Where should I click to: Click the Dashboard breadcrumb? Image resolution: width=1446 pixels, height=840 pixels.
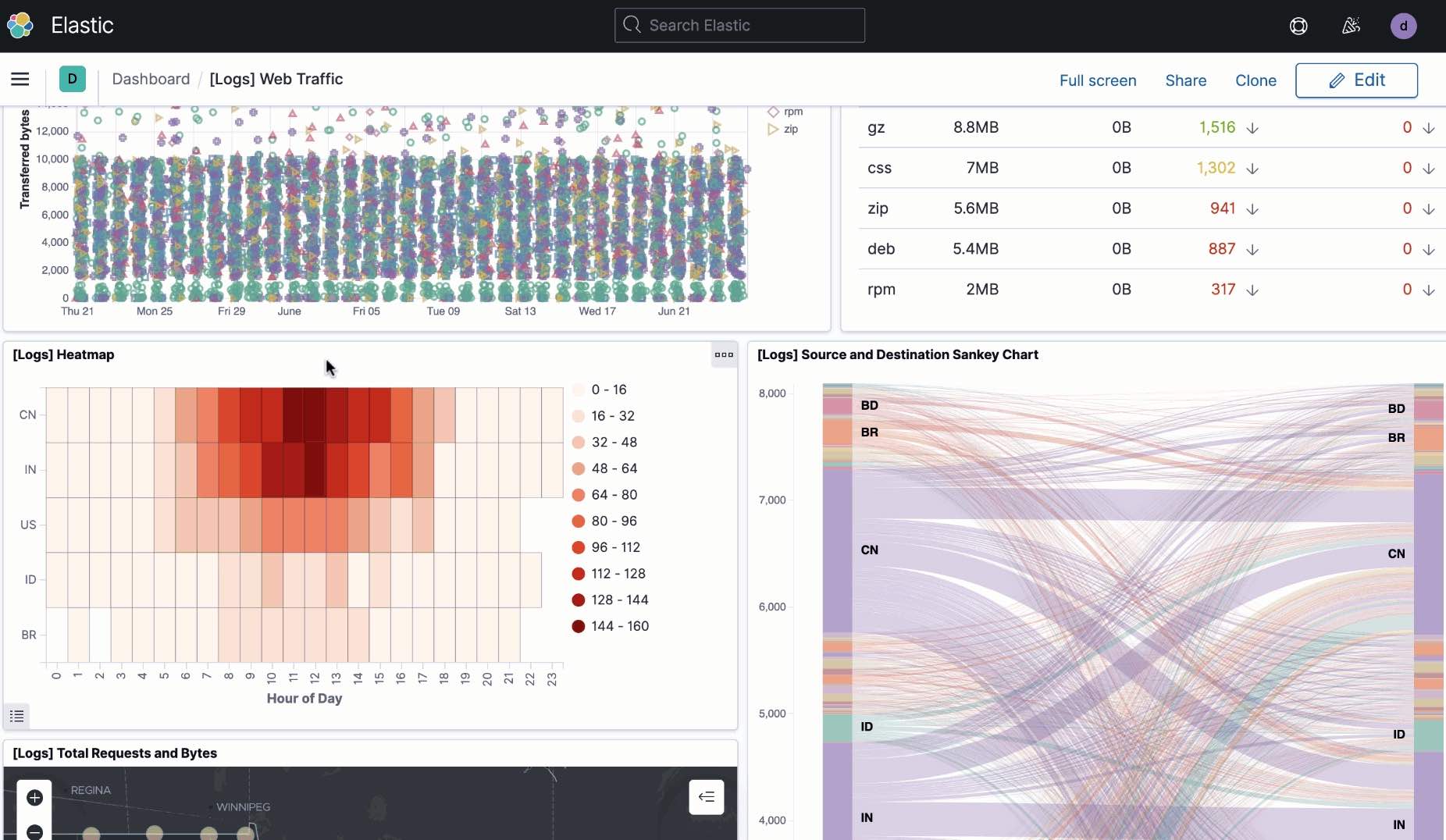[x=151, y=79]
